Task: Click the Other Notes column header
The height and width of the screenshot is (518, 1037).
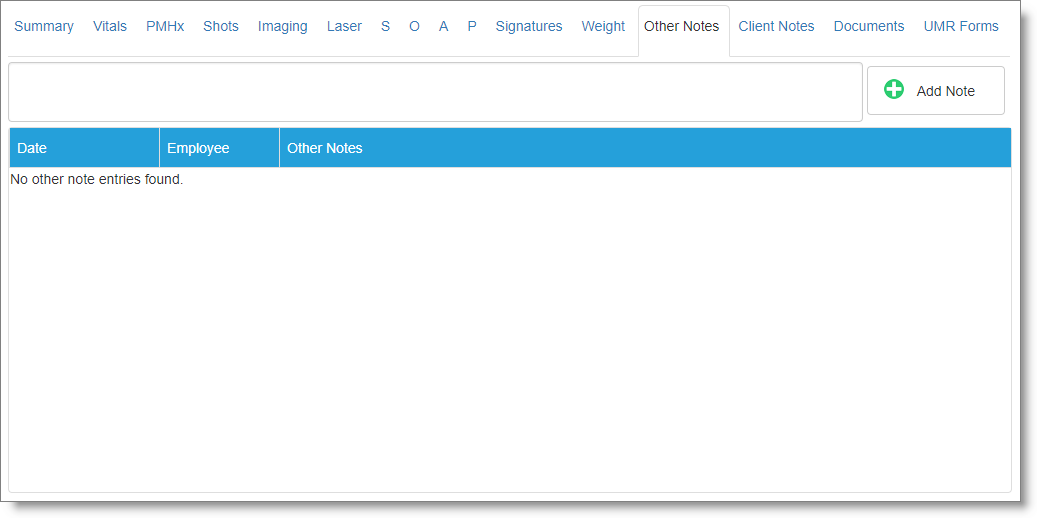Action: tap(645, 148)
